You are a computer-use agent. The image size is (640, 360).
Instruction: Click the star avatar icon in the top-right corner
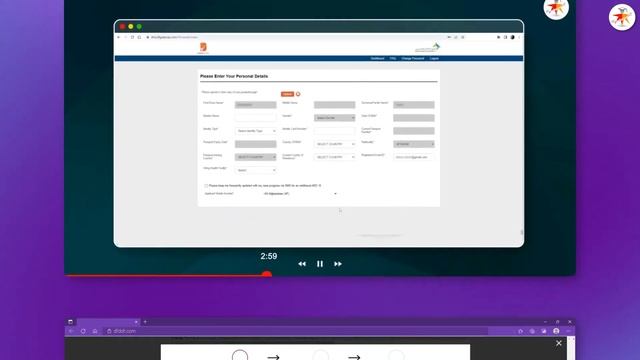tap(622, 17)
